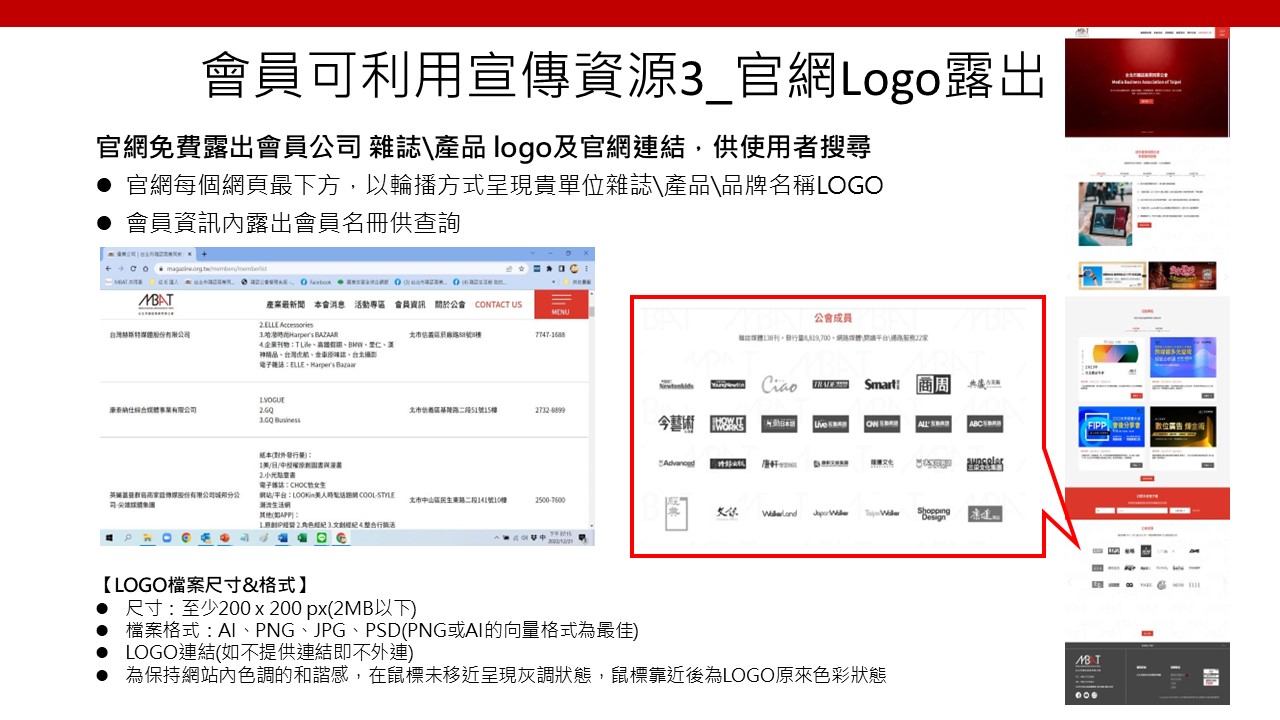Click the Live 互動英語 logo

coord(831,424)
